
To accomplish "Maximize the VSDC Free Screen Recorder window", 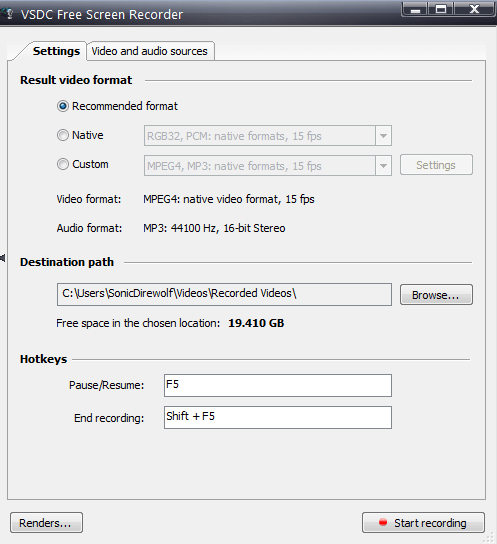I will 441,9.
